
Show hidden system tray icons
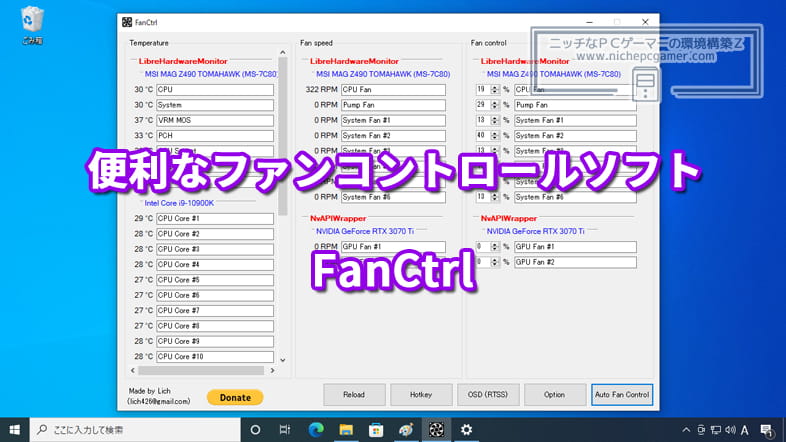[x=686, y=429]
